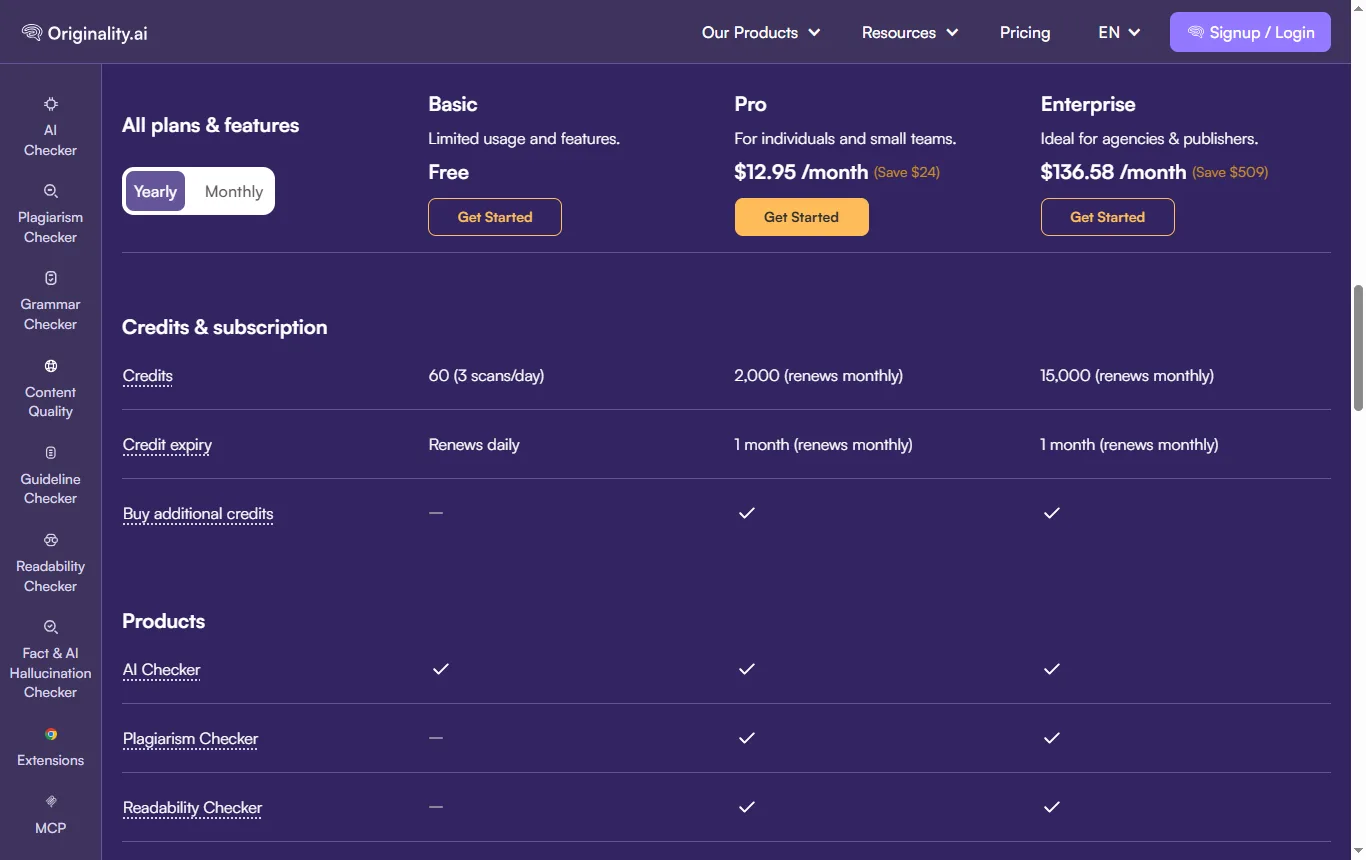Open the Readability Checker sidebar icon
1366x860 pixels.
click(51, 540)
